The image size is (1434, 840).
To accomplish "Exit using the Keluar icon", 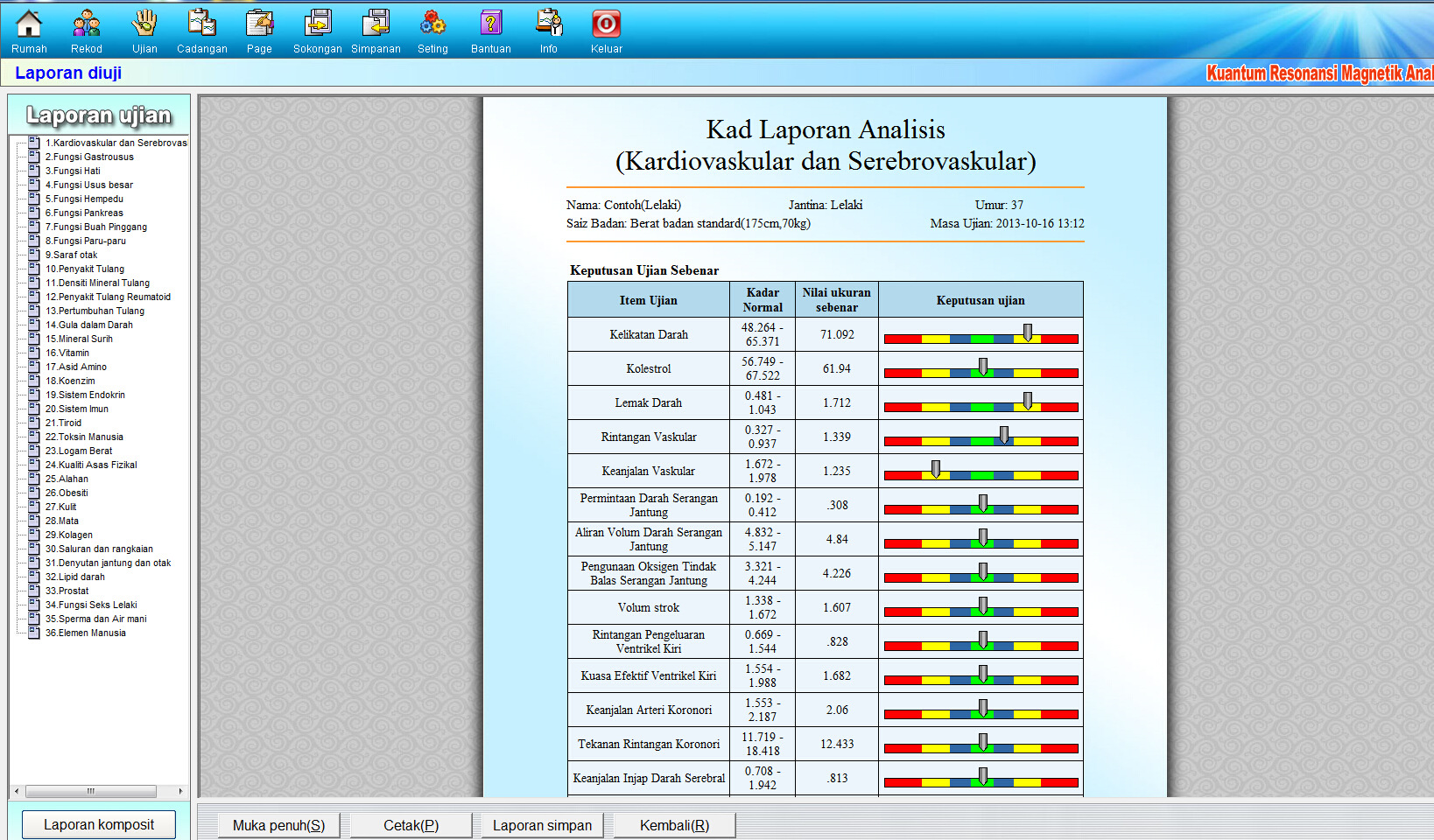I will point(606,24).
